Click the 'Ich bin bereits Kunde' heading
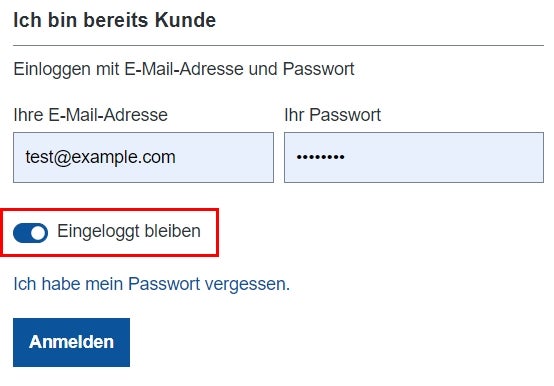The height and width of the screenshot is (386, 554). [x=114, y=20]
